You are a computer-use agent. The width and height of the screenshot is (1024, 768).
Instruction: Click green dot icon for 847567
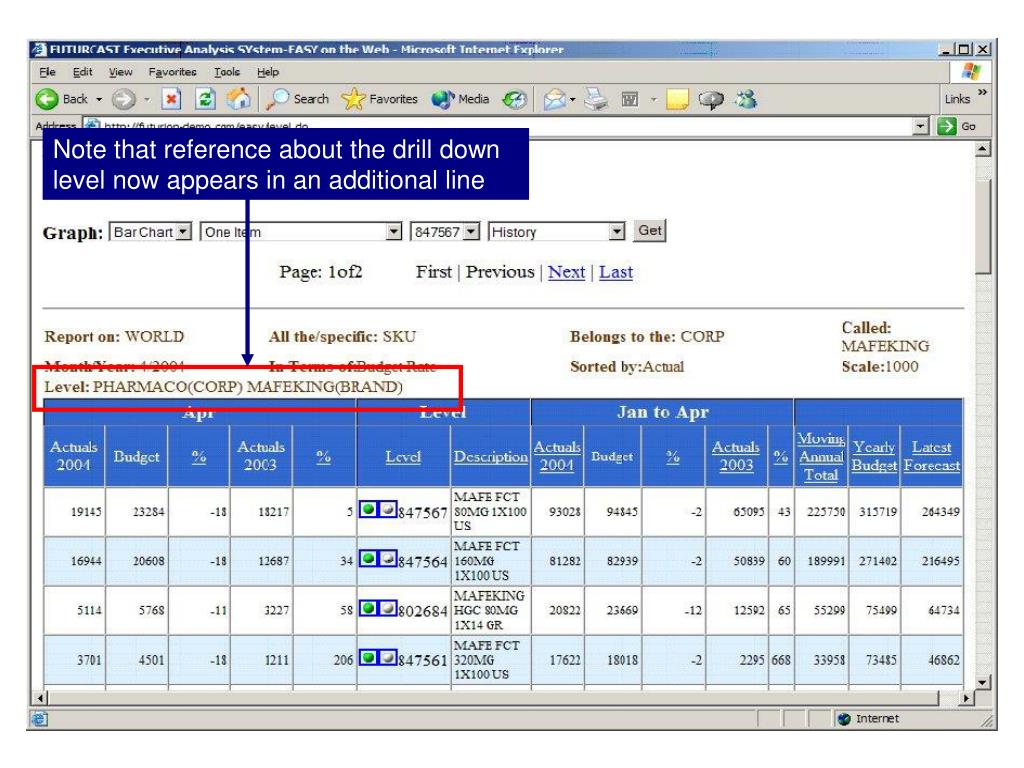click(368, 509)
